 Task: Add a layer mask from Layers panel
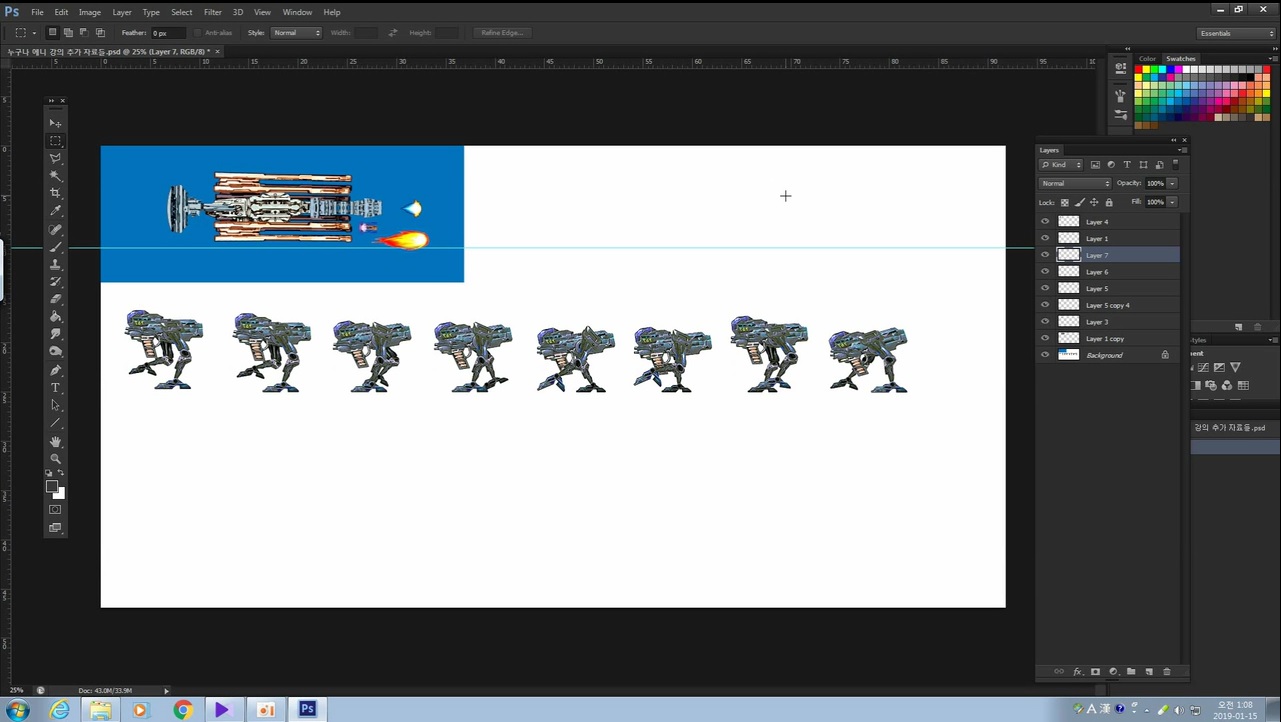point(1095,672)
